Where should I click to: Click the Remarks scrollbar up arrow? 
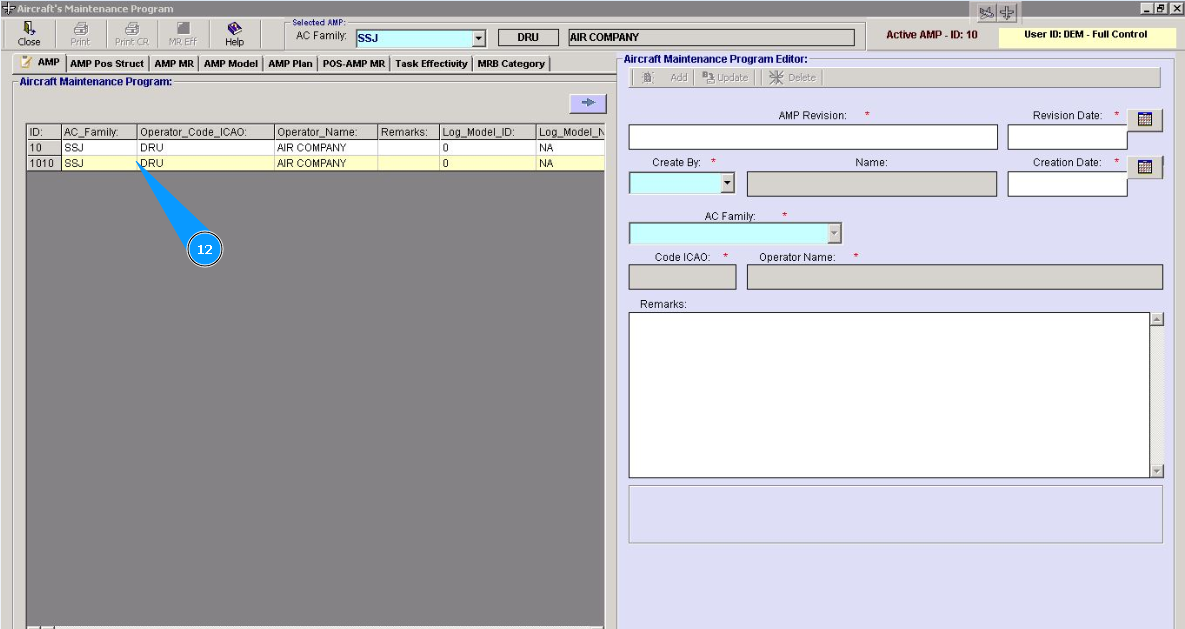1156,320
